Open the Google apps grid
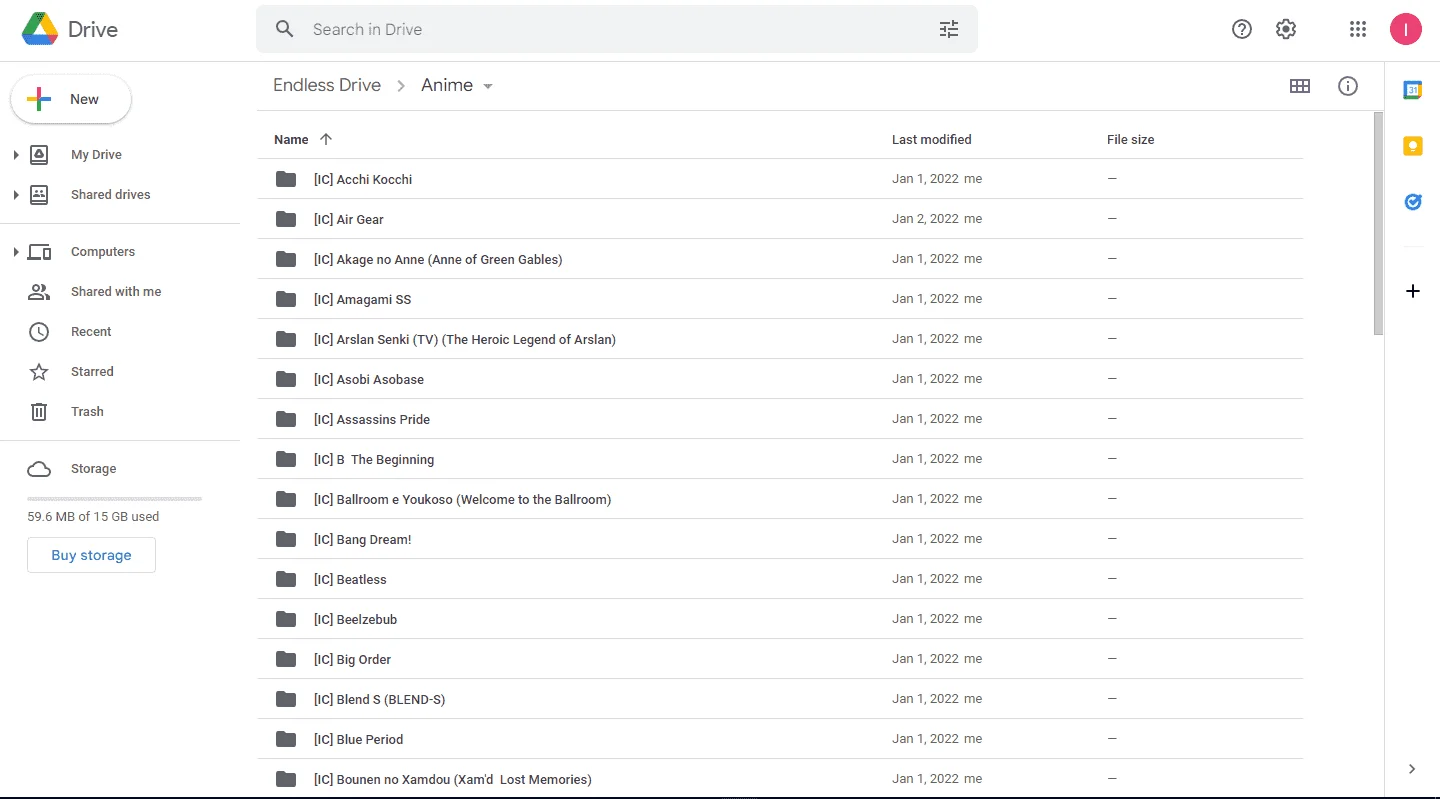Image resolution: width=1440 pixels, height=799 pixels. pos(1358,29)
